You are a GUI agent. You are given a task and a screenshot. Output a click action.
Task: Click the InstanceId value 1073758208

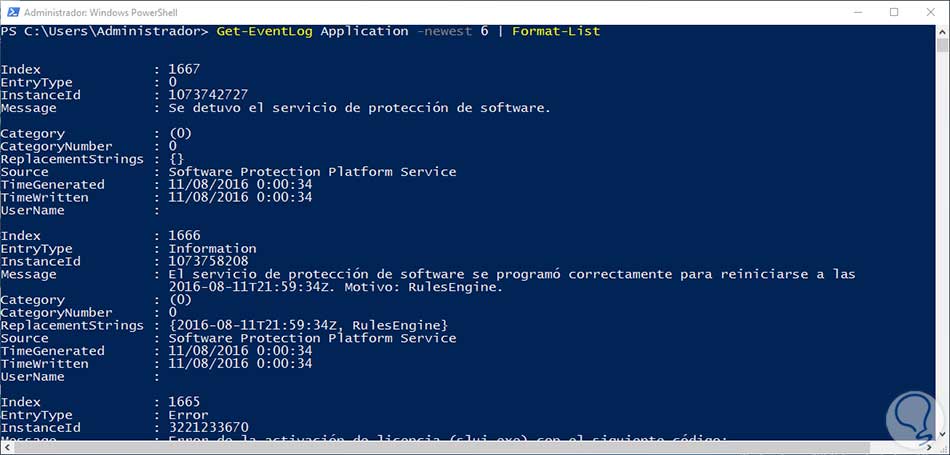click(208, 261)
